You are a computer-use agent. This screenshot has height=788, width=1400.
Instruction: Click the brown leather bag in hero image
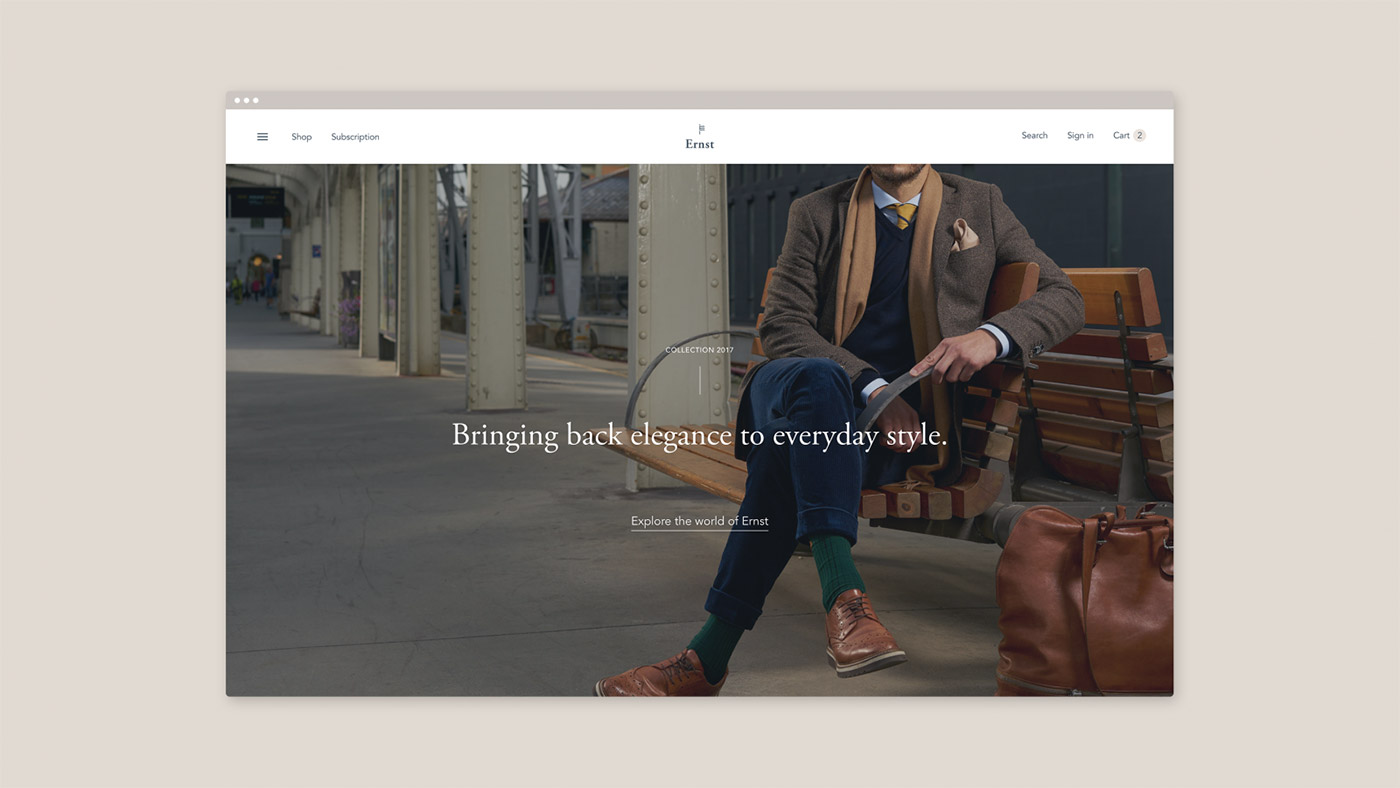pyautogui.click(x=1085, y=600)
